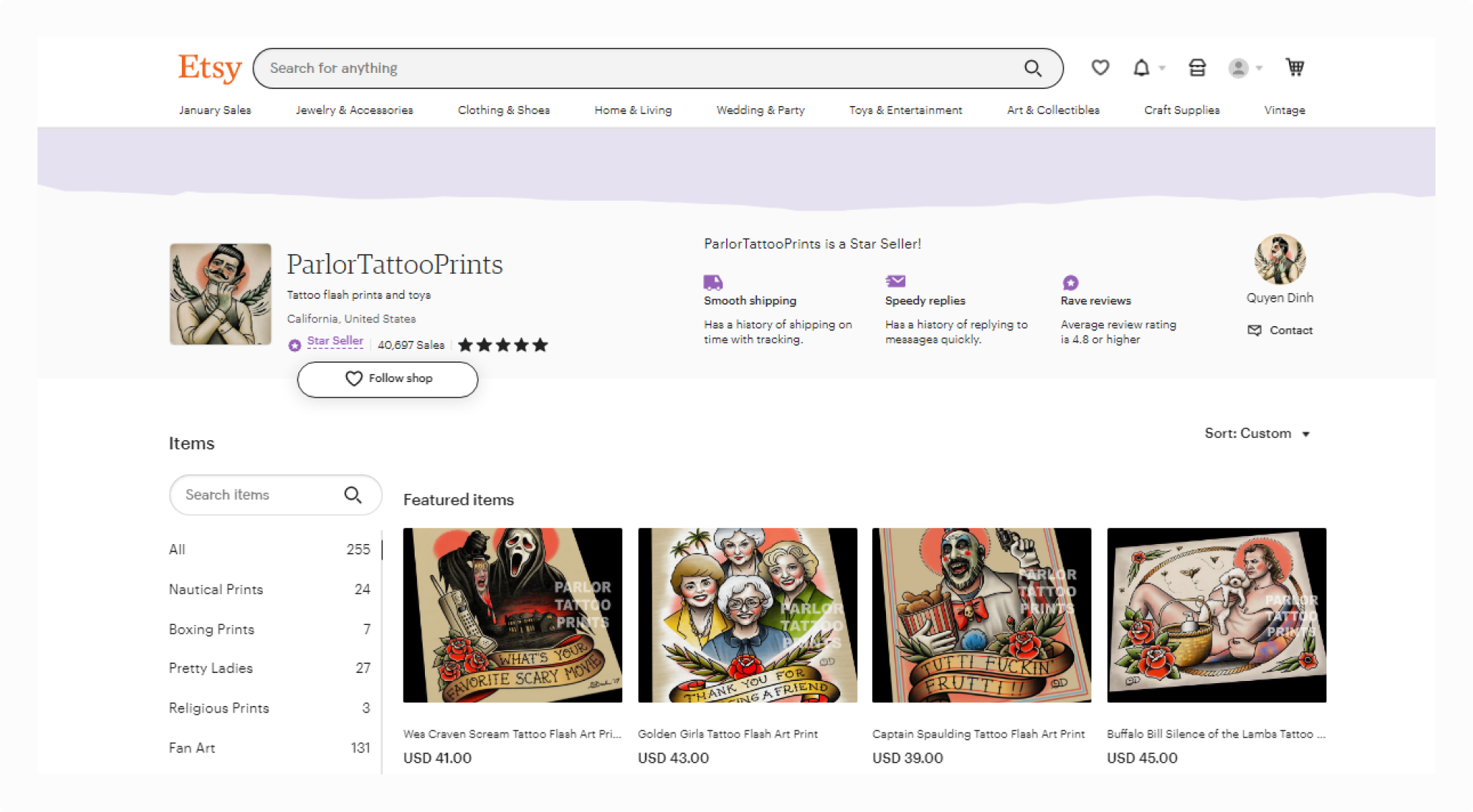The height and width of the screenshot is (812, 1473).
Task: Select Religious Prints section
Action: (270, 707)
